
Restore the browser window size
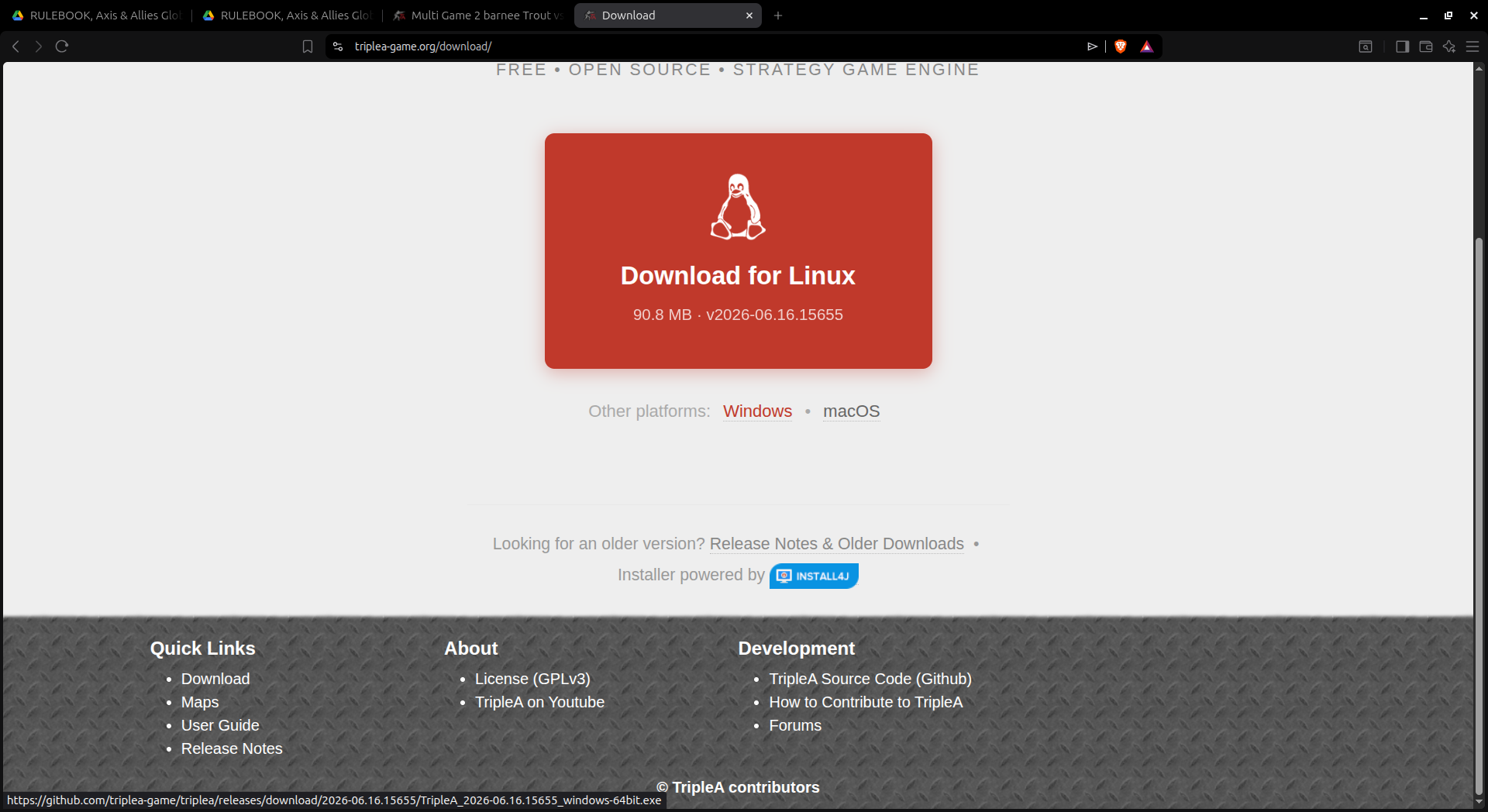(x=1448, y=15)
